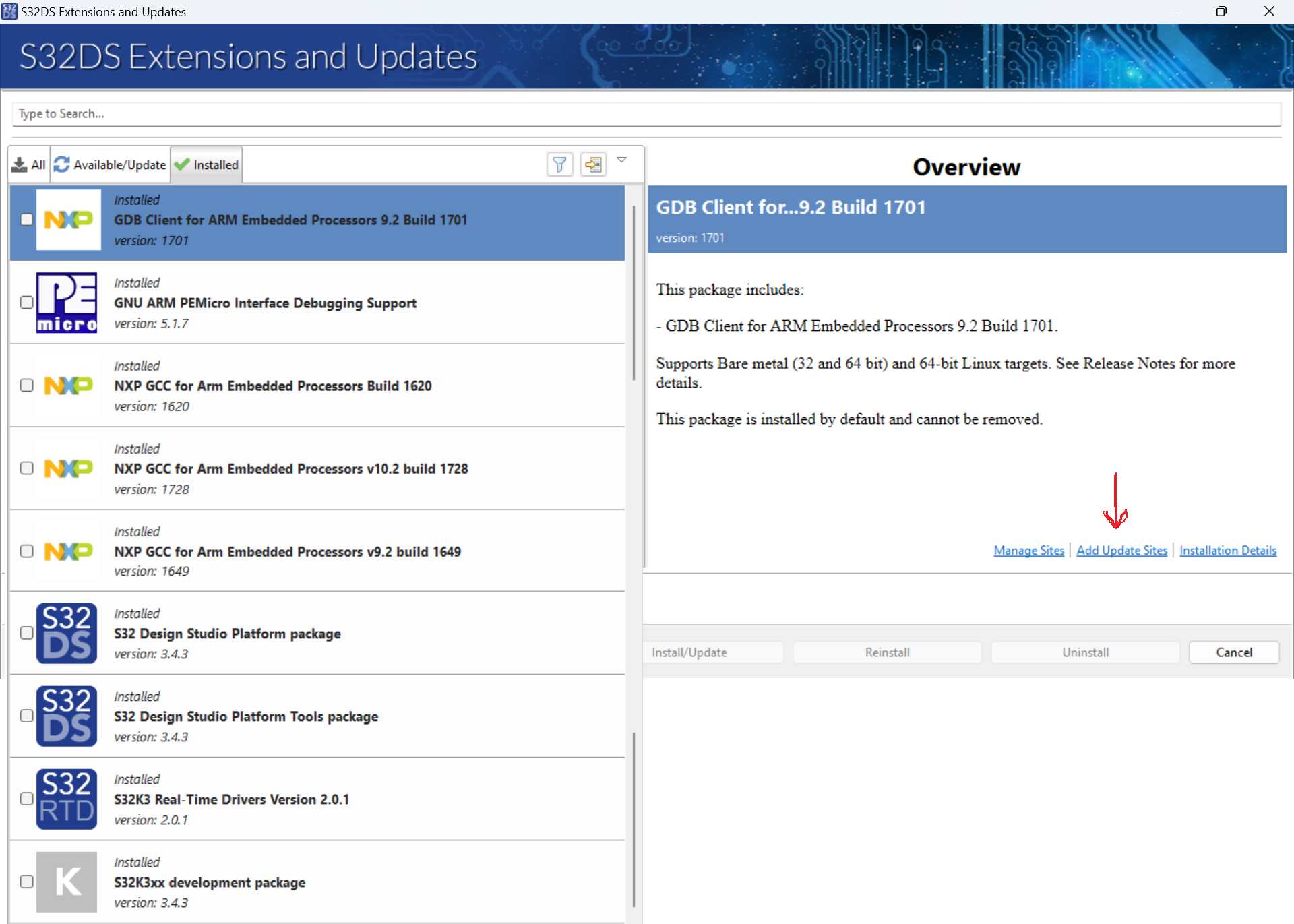Click the S32DS Platform package icon

(x=67, y=633)
